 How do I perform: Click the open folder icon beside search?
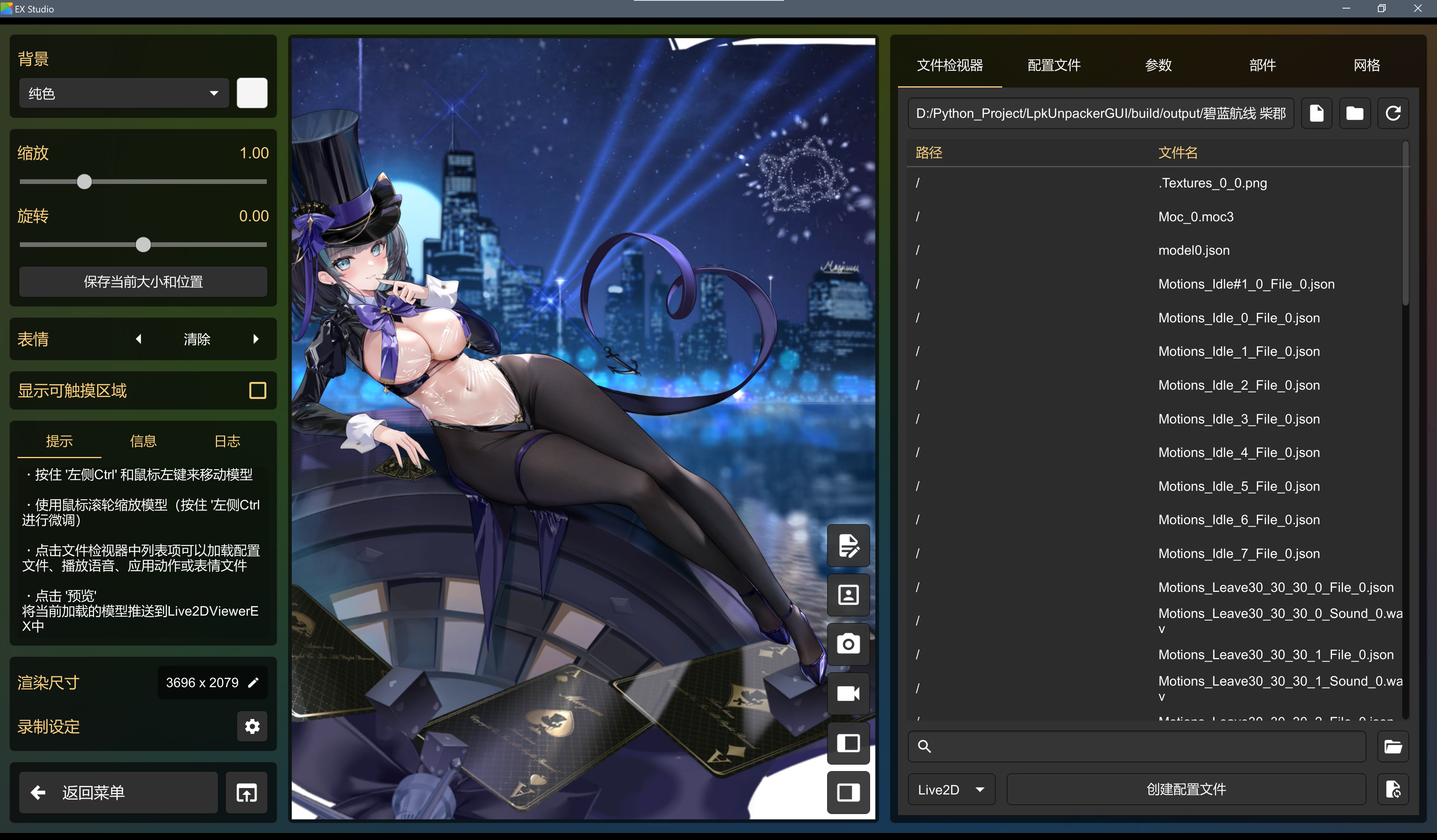click(1393, 747)
